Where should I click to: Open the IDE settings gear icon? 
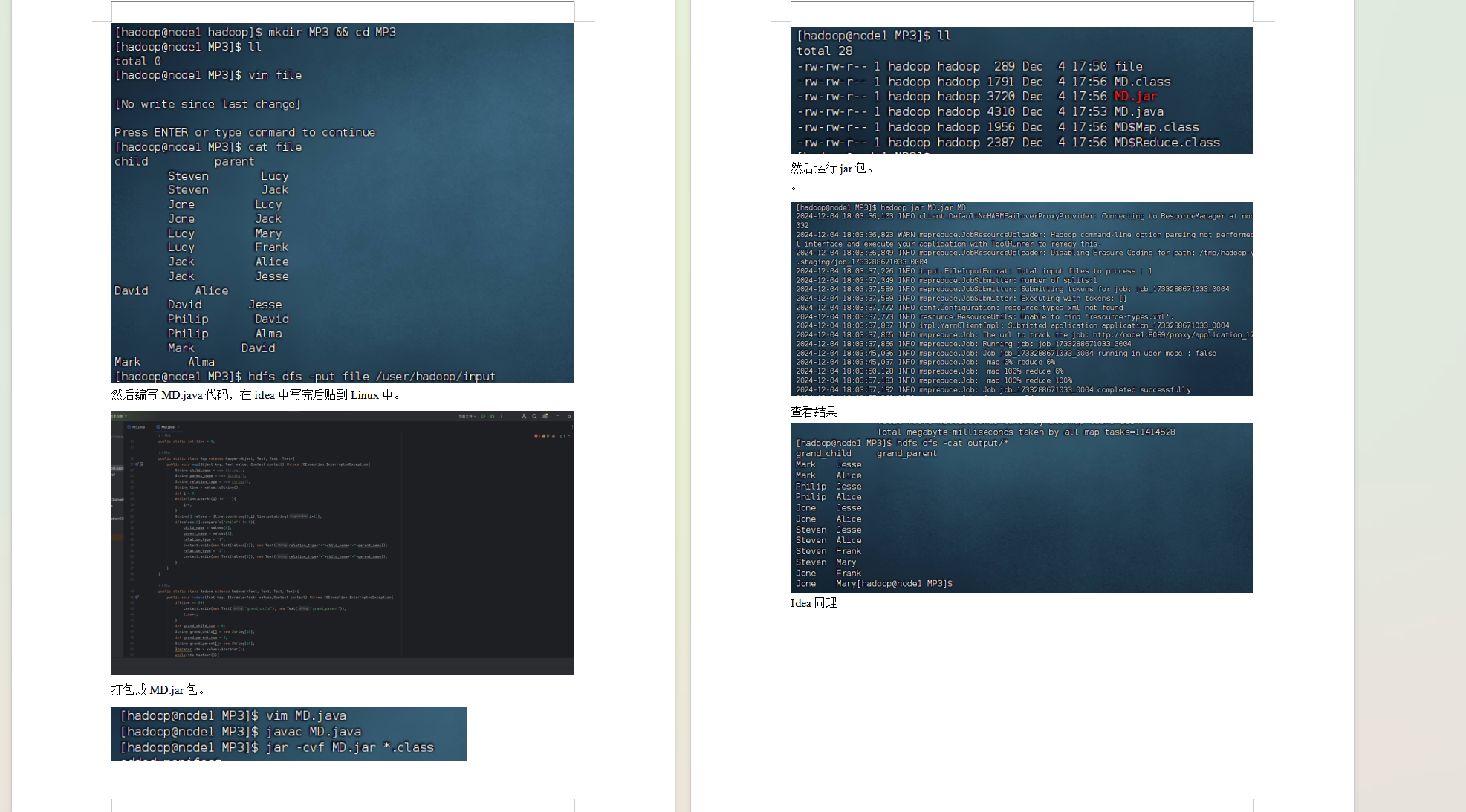(x=545, y=416)
